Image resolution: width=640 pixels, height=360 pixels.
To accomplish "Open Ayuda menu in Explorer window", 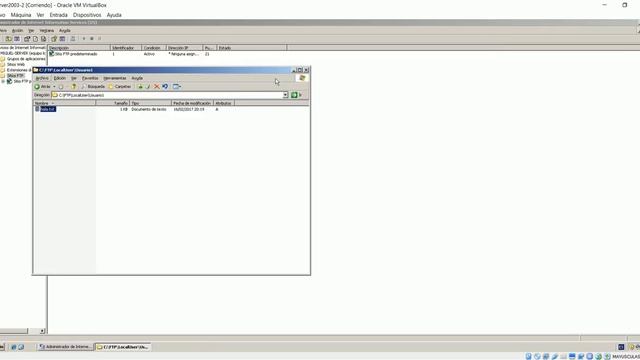I will point(137,78).
